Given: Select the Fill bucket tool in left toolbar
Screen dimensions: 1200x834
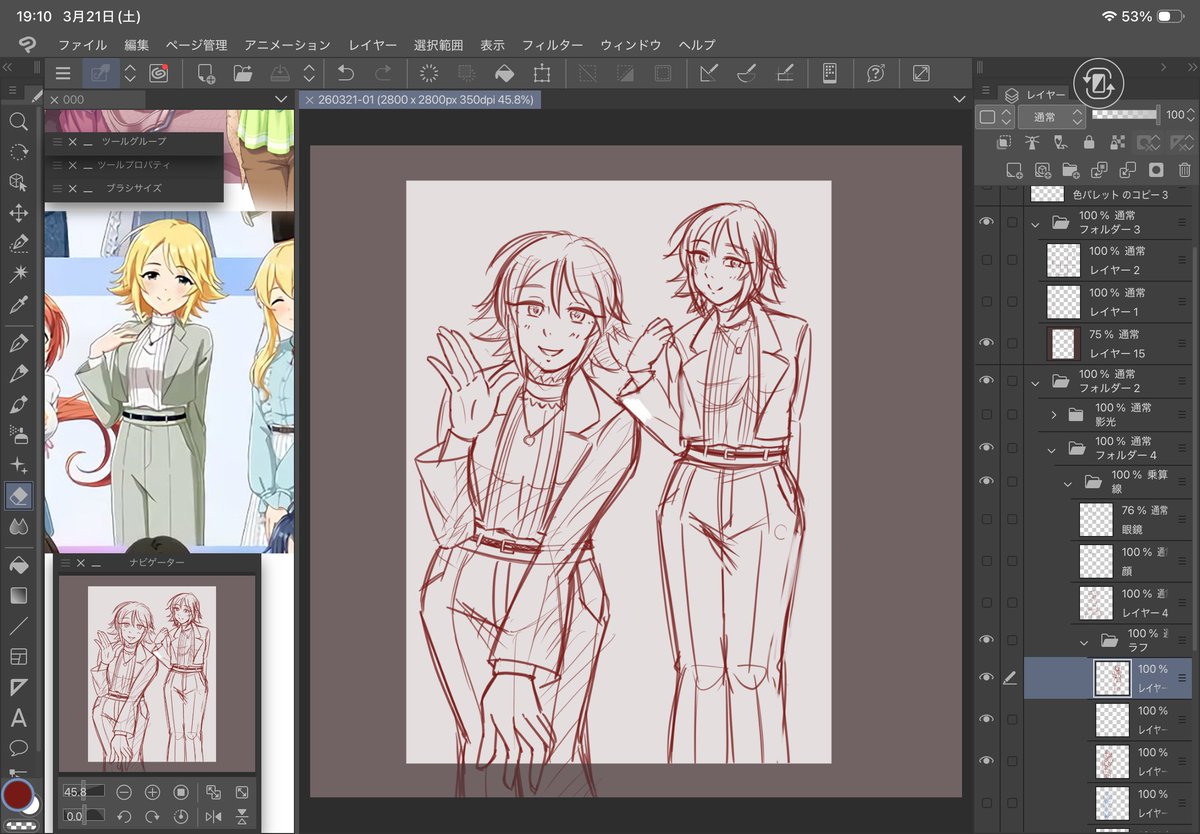Looking at the screenshot, I should coord(18,565).
